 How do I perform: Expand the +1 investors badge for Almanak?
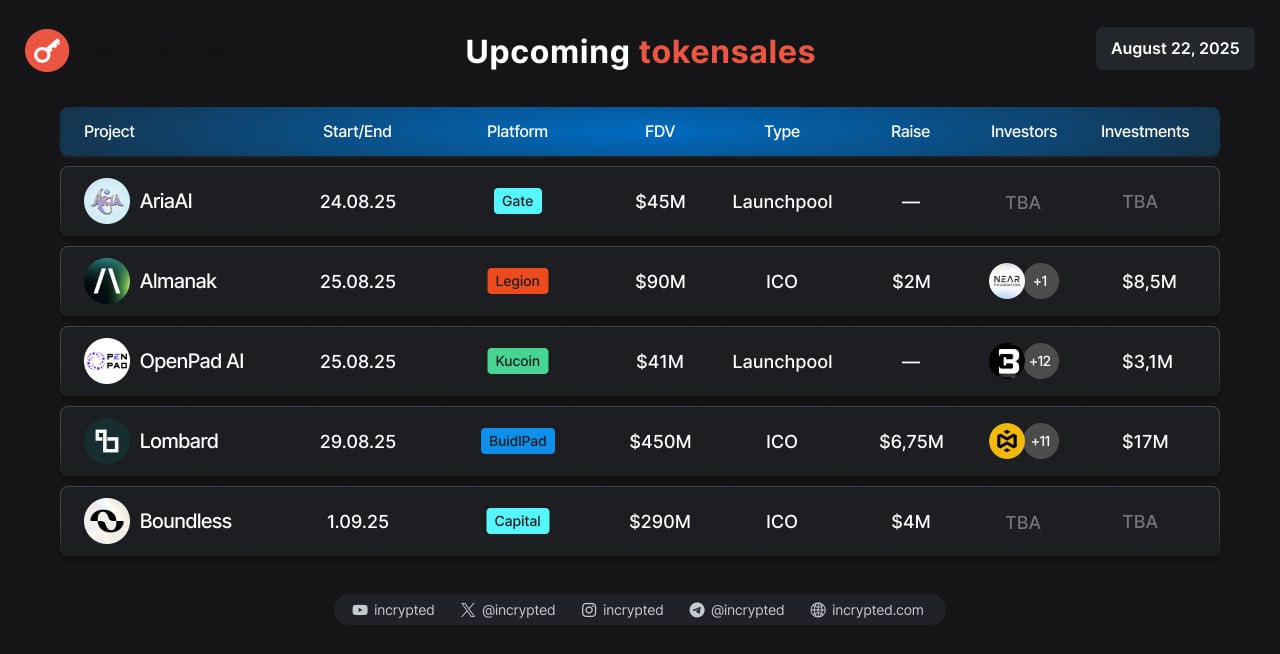click(1041, 281)
